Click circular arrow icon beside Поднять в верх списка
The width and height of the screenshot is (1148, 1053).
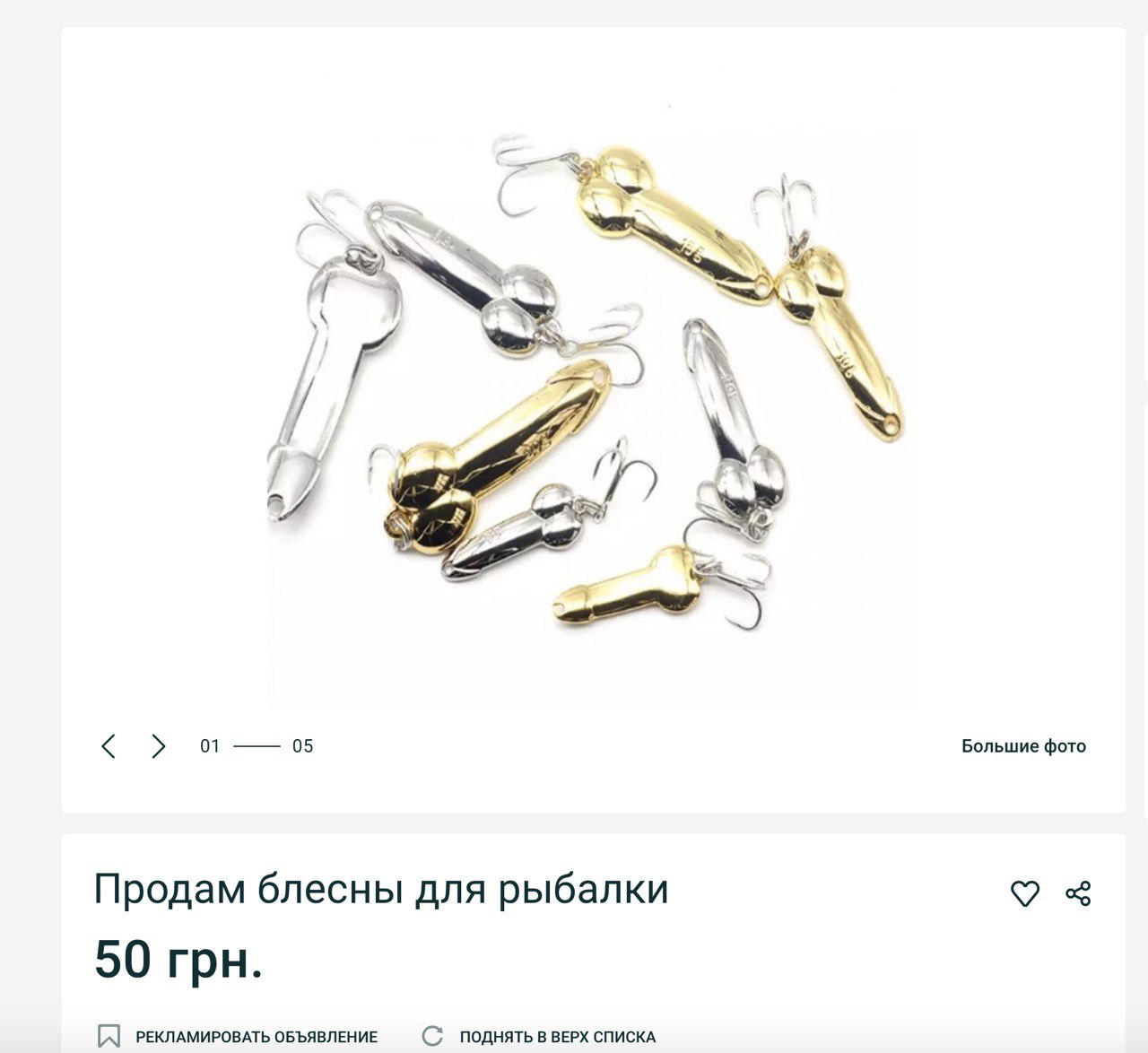point(432,1036)
